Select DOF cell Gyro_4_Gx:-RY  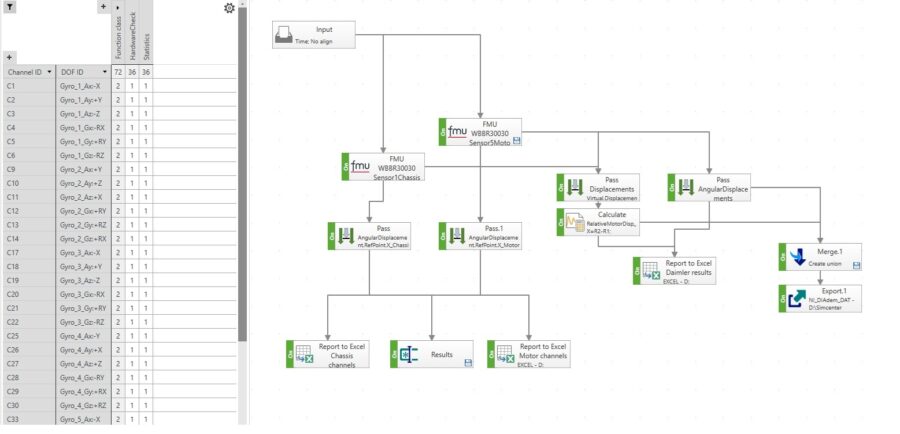[83, 378]
